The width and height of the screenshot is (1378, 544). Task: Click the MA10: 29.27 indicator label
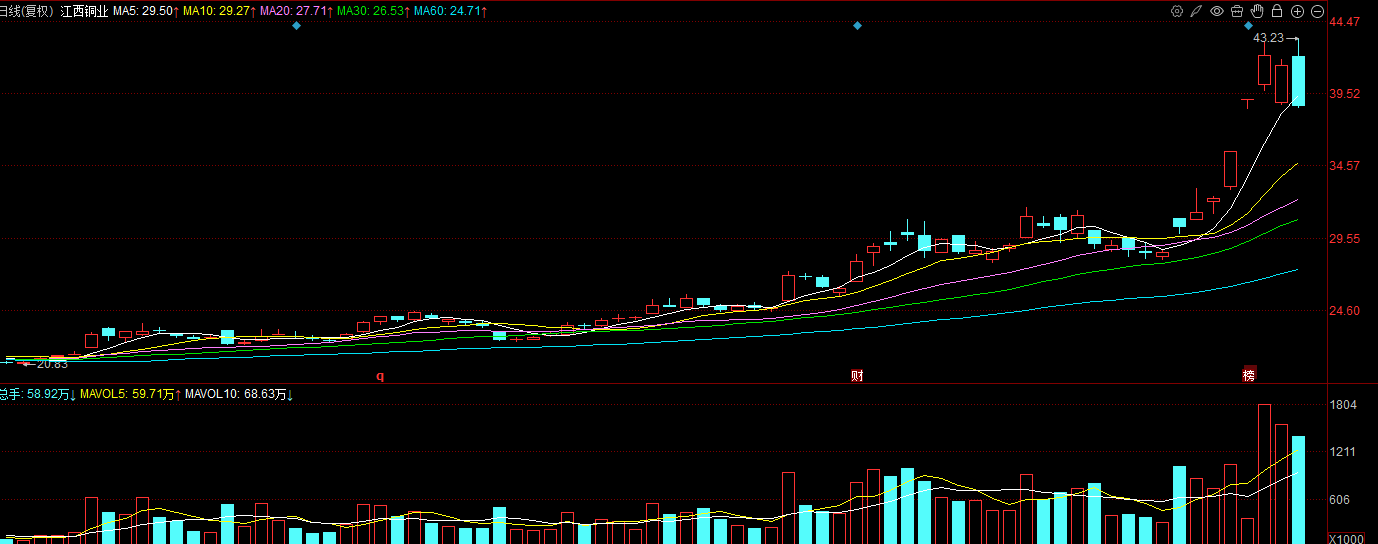tap(220, 11)
